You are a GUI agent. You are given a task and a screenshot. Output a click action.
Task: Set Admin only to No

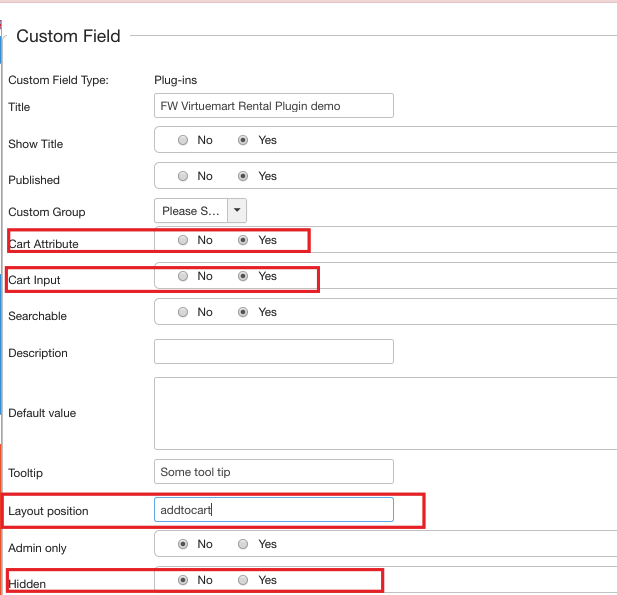tap(183, 544)
